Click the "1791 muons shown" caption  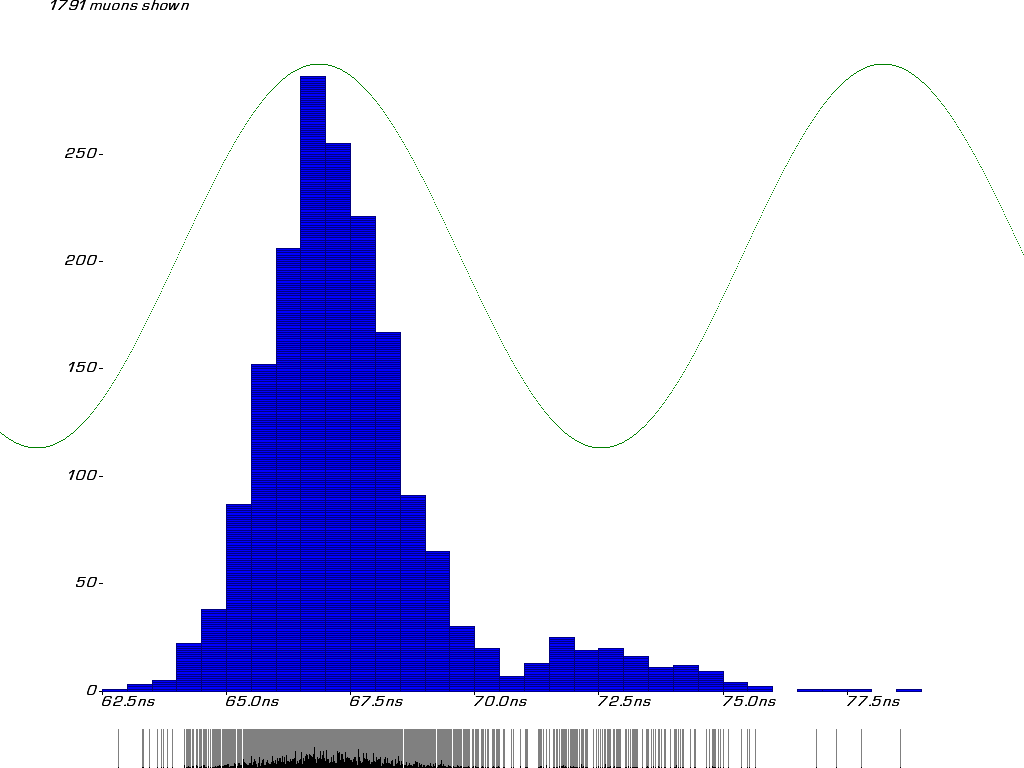click(x=119, y=6)
